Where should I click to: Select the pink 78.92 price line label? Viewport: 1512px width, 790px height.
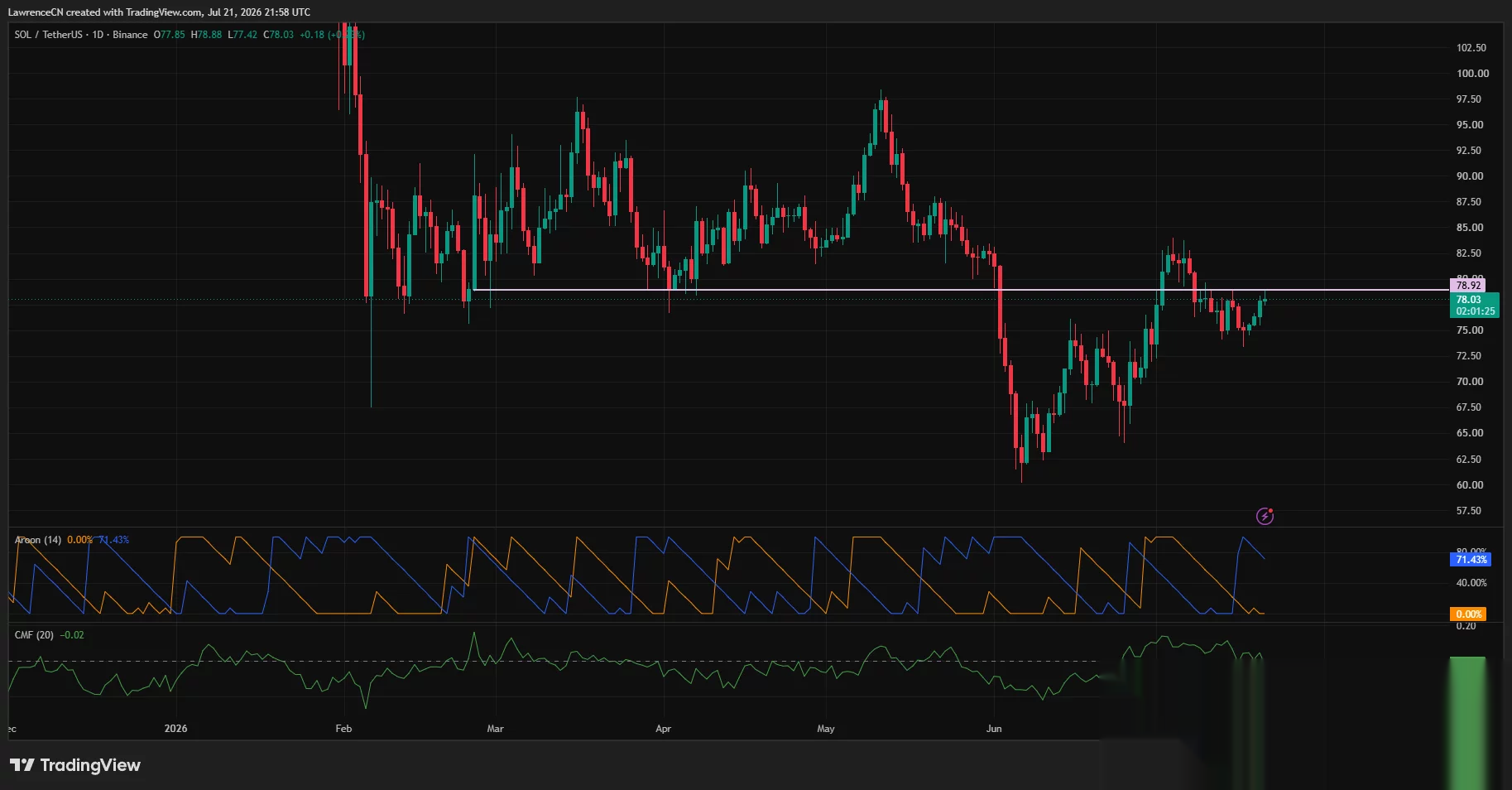pos(1468,286)
